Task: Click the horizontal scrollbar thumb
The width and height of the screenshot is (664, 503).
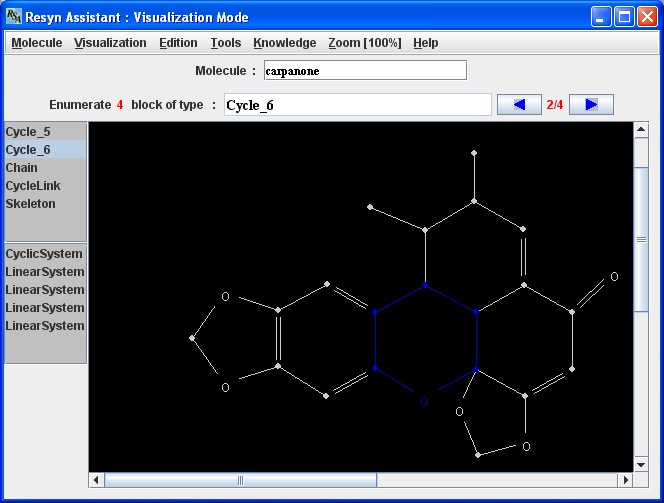Action: [x=241, y=480]
